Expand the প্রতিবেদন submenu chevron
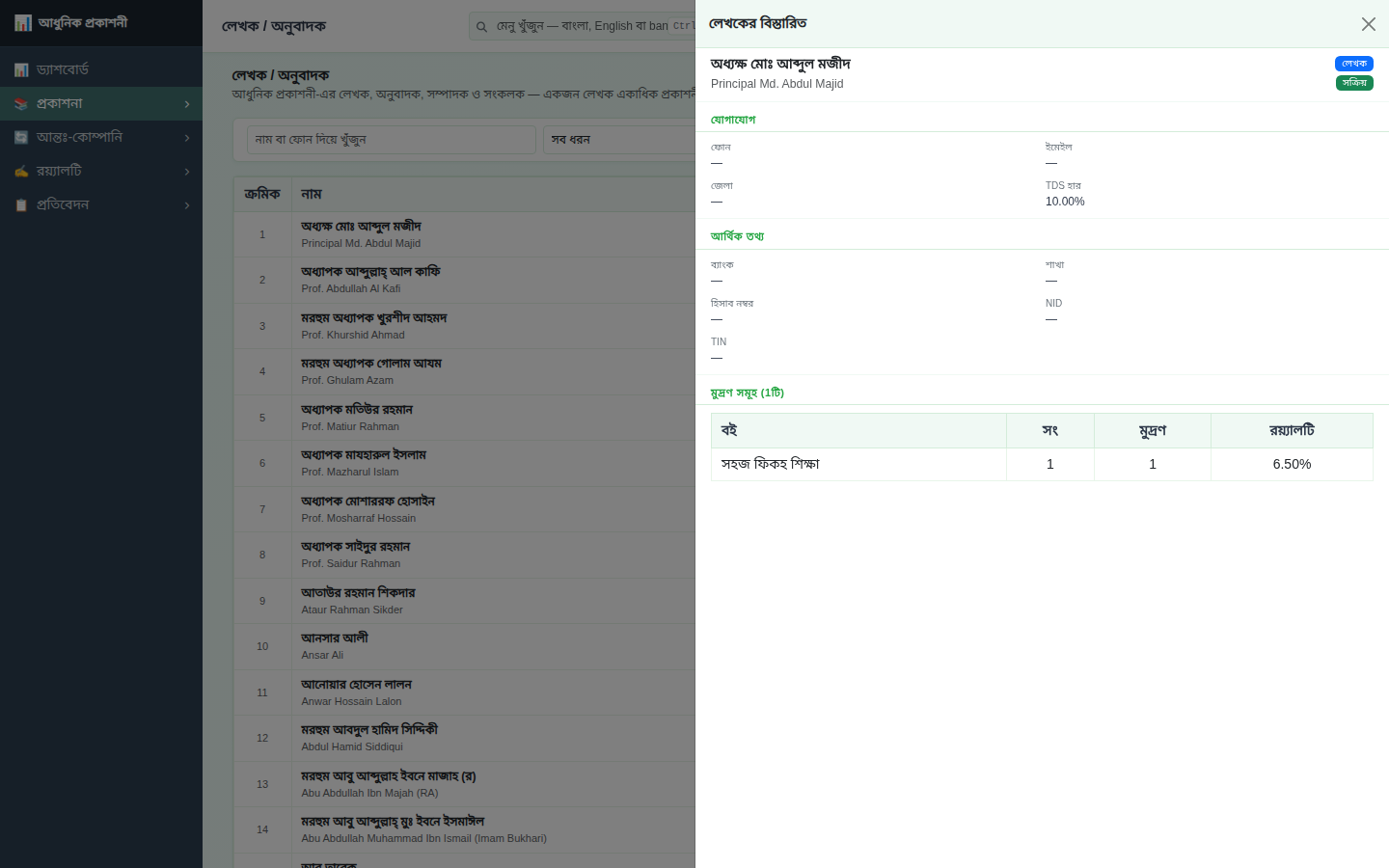The width and height of the screenshot is (1389, 868). 187,205
